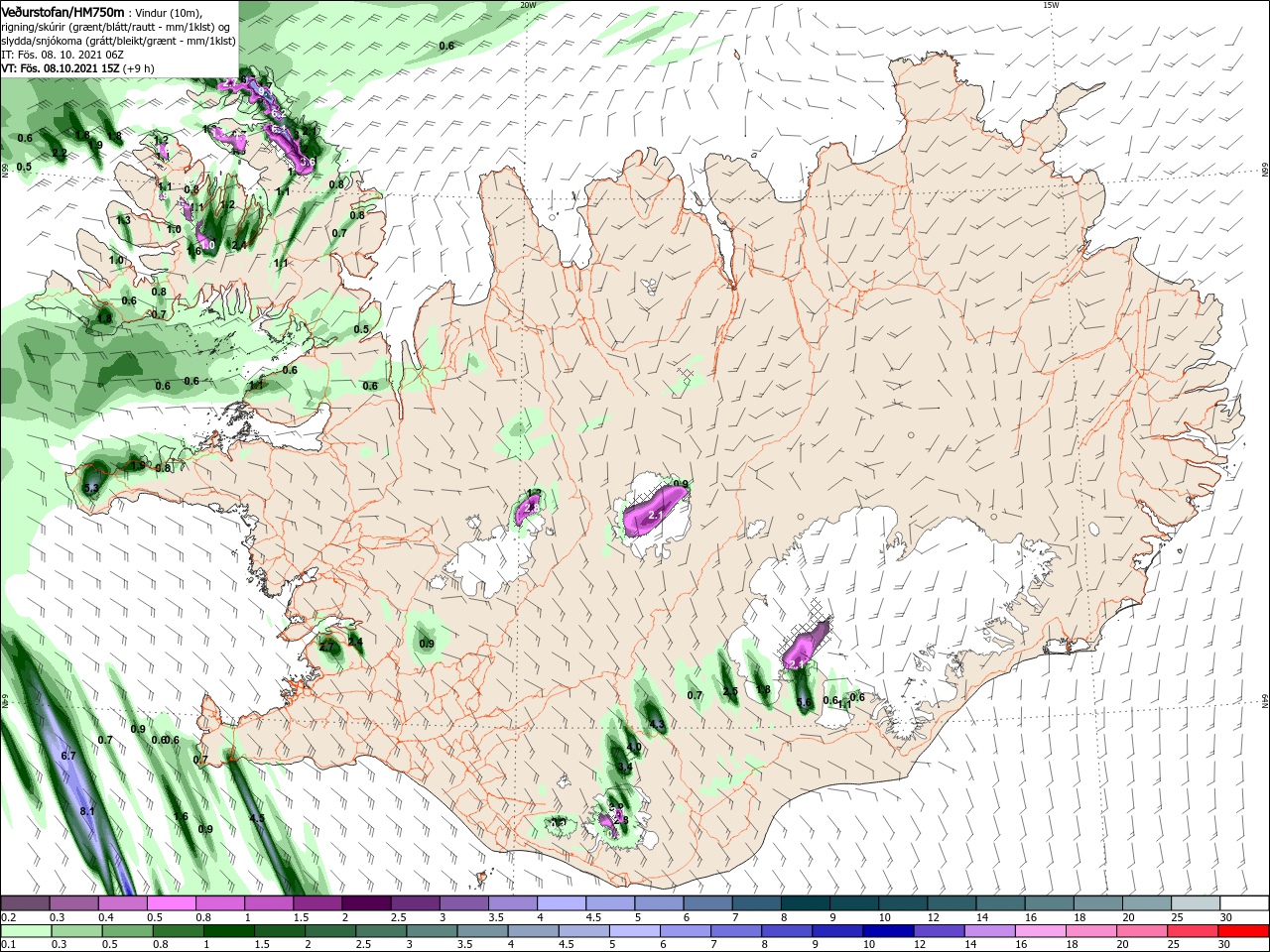Select the royal blue 8–9 rain legend swatch
Image resolution: width=1270 pixels, height=952 pixels.
pyautogui.click(x=787, y=931)
